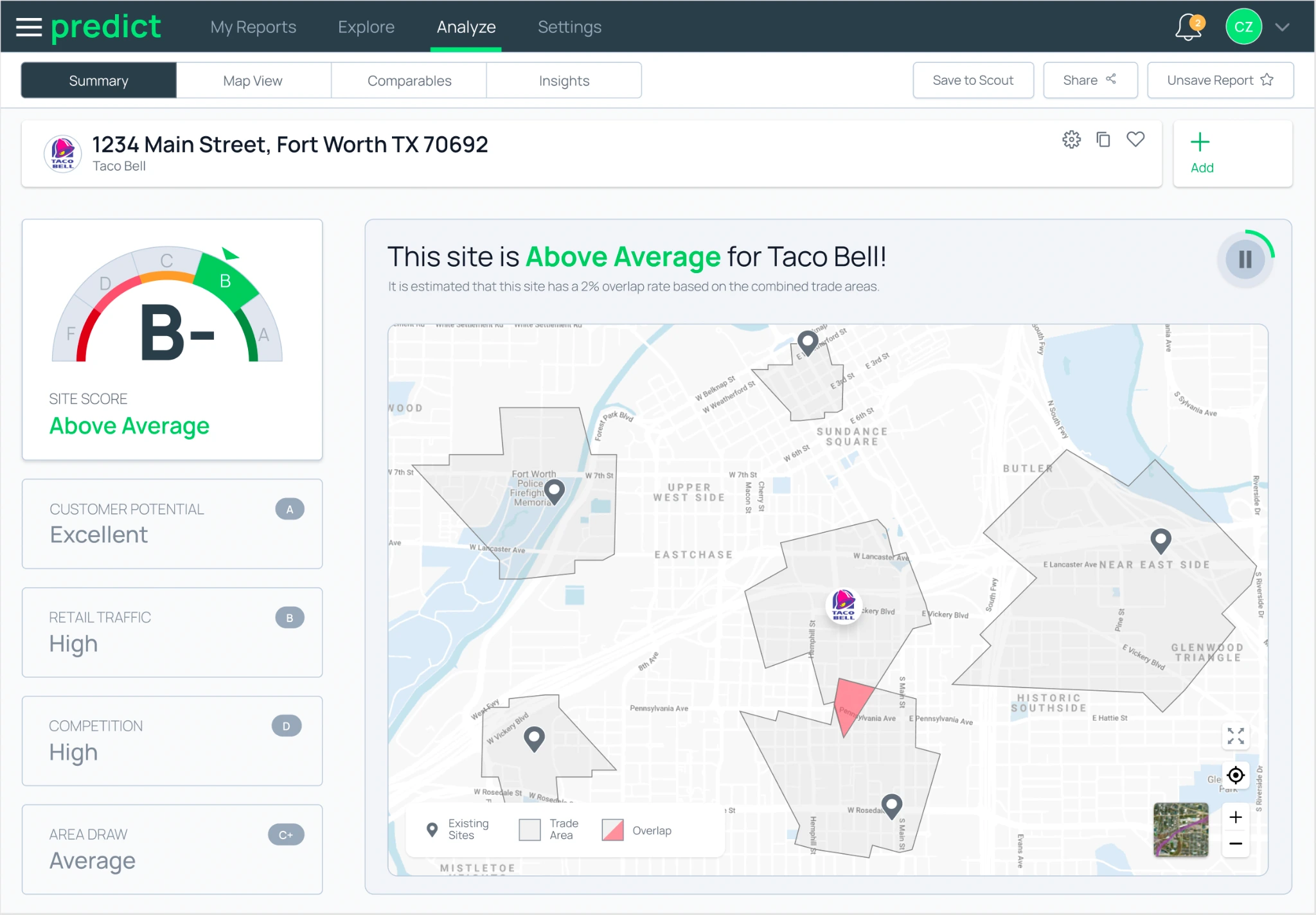This screenshot has width=1316, height=915.
Task: Open the Competition card
Action: [172, 741]
